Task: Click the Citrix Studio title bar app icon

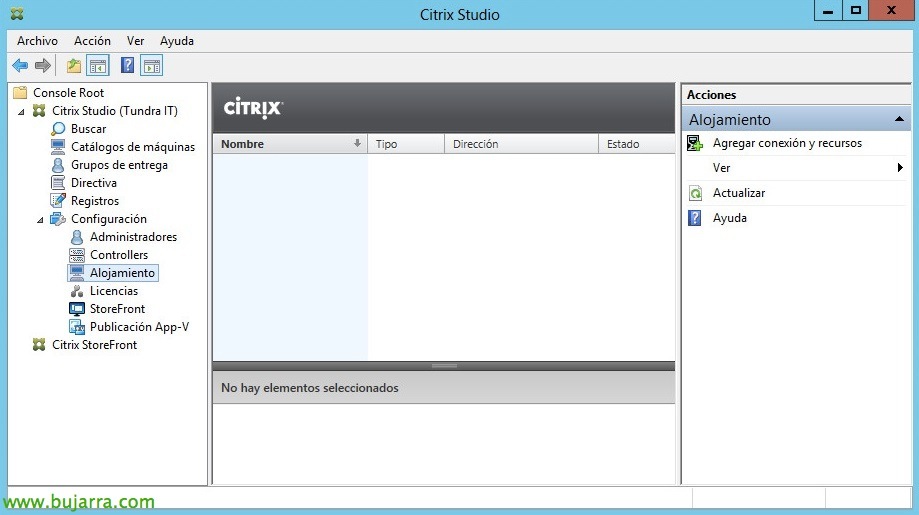Action: tap(18, 13)
